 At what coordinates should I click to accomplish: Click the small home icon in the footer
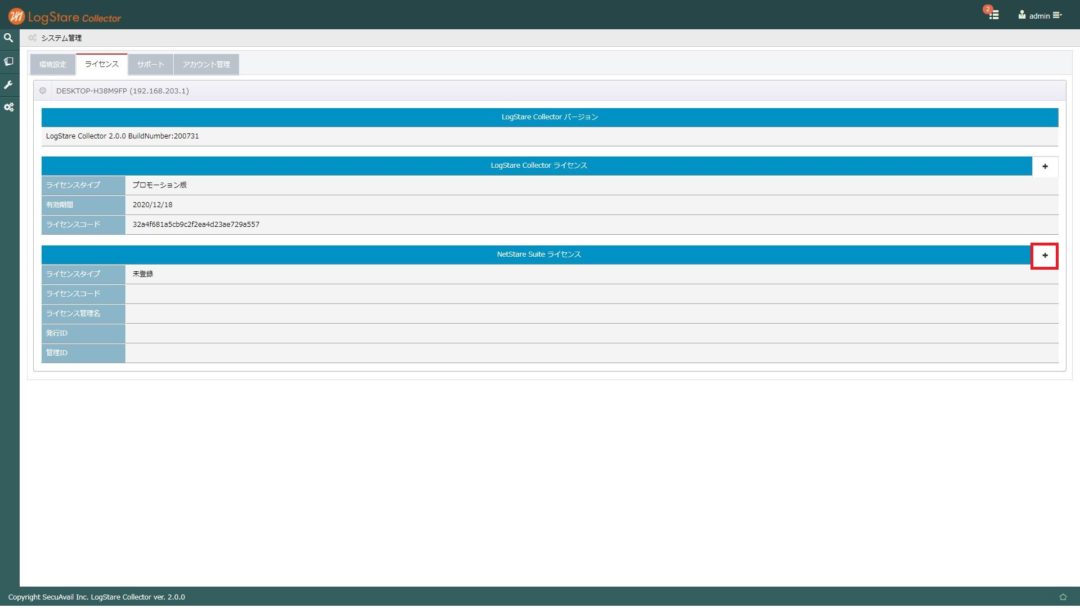pyautogui.click(x=1063, y=597)
